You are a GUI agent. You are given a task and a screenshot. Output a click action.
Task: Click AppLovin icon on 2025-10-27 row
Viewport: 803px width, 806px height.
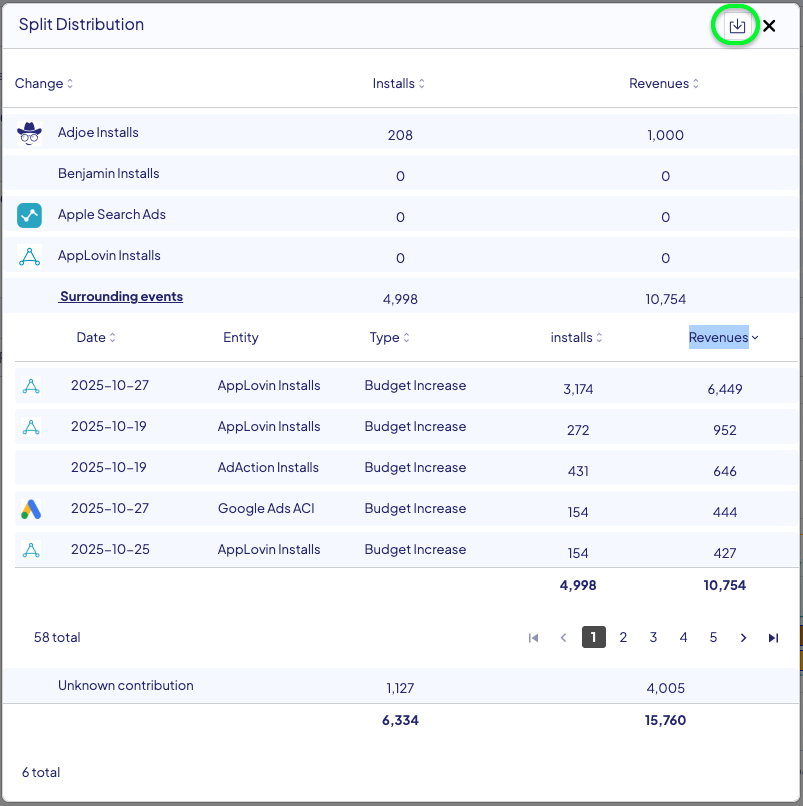tap(30, 386)
